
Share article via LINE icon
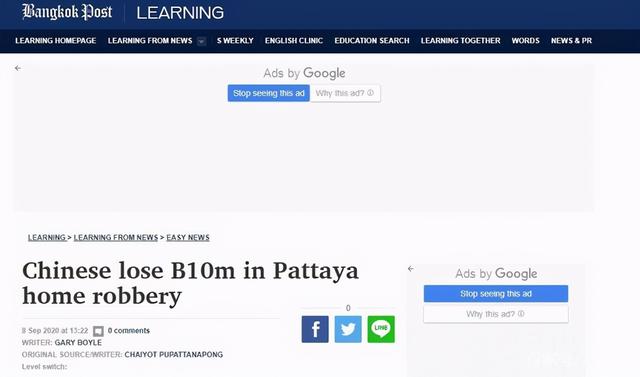tap(381, 329)
